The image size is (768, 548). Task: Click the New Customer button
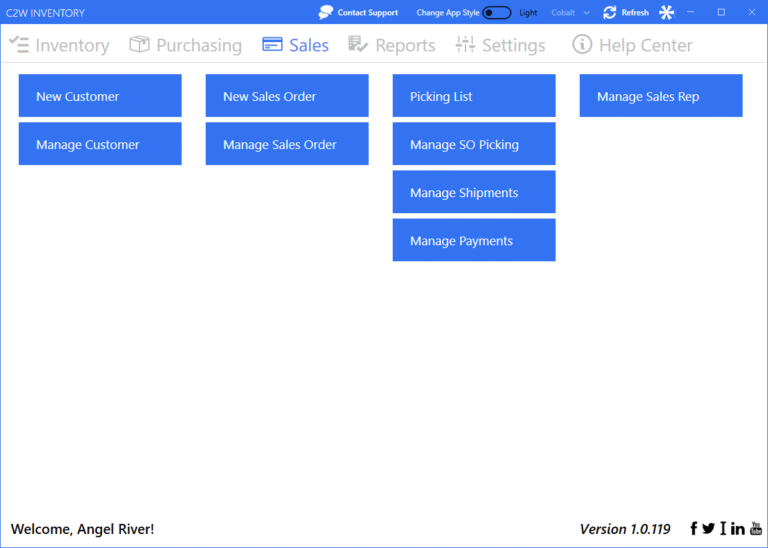click(x=100, y=96)
